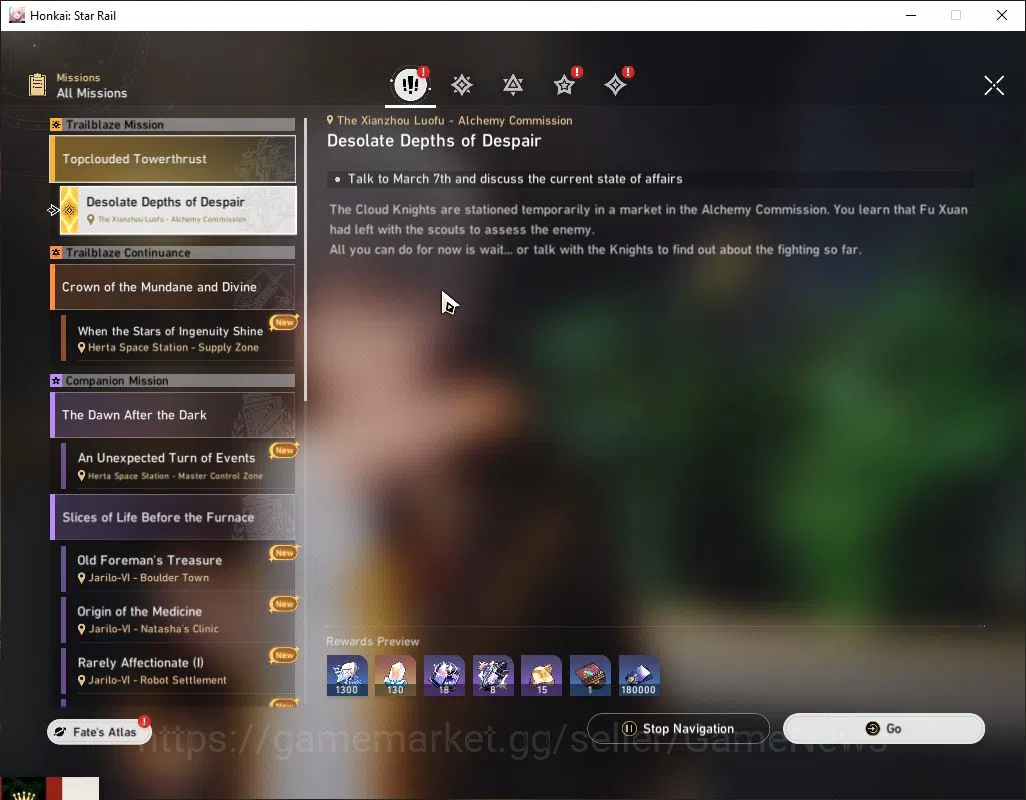Open Rarely Affectionate (I) mission

click(178, 670)
